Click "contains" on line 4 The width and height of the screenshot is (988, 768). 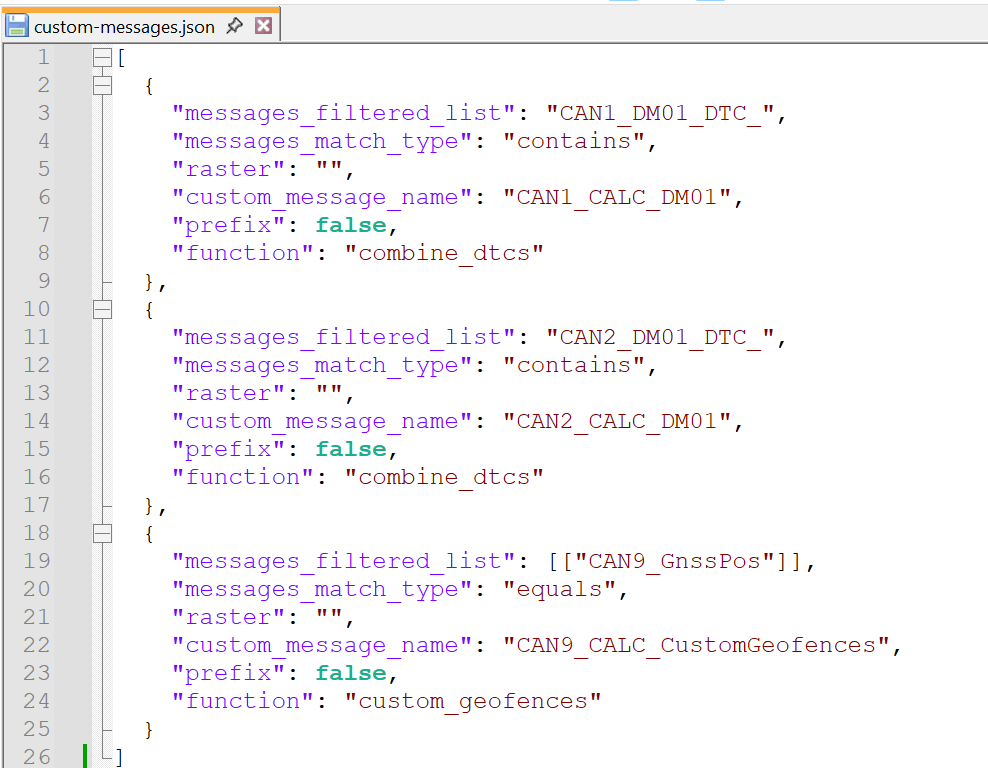pyautogui.click(x=574, y=141)
